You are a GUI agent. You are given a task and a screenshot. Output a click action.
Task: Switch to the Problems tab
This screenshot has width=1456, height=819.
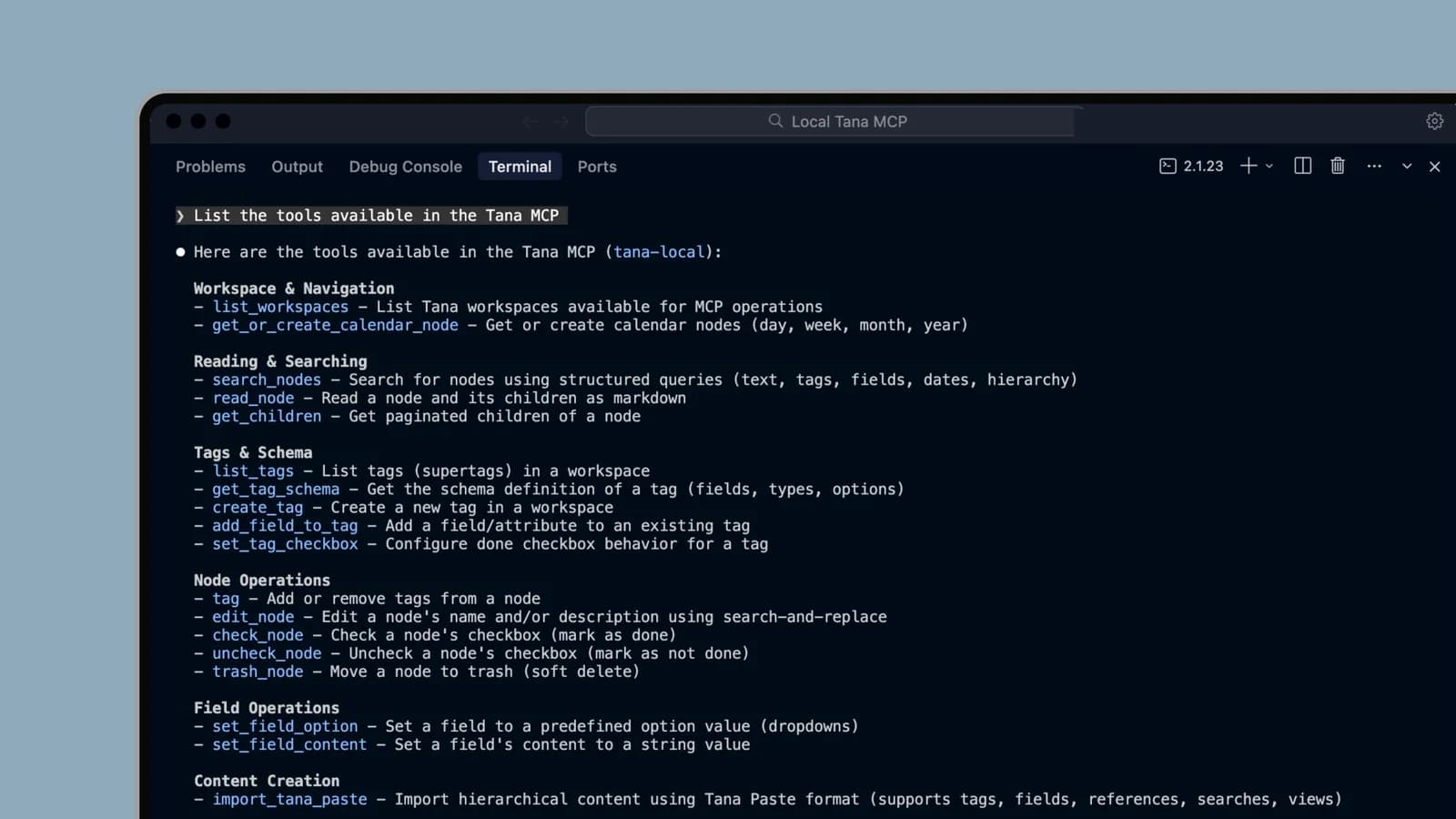pos(210,167)
